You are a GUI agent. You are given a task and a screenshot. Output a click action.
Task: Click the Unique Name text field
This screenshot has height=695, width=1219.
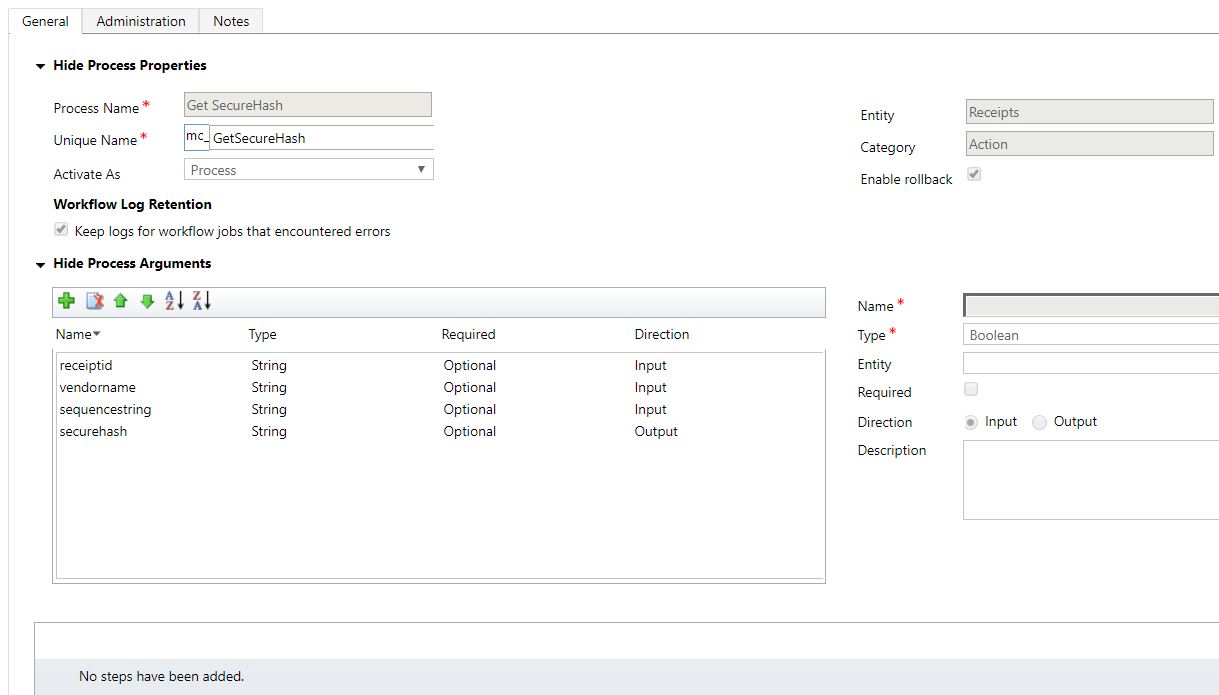point(320,138)
